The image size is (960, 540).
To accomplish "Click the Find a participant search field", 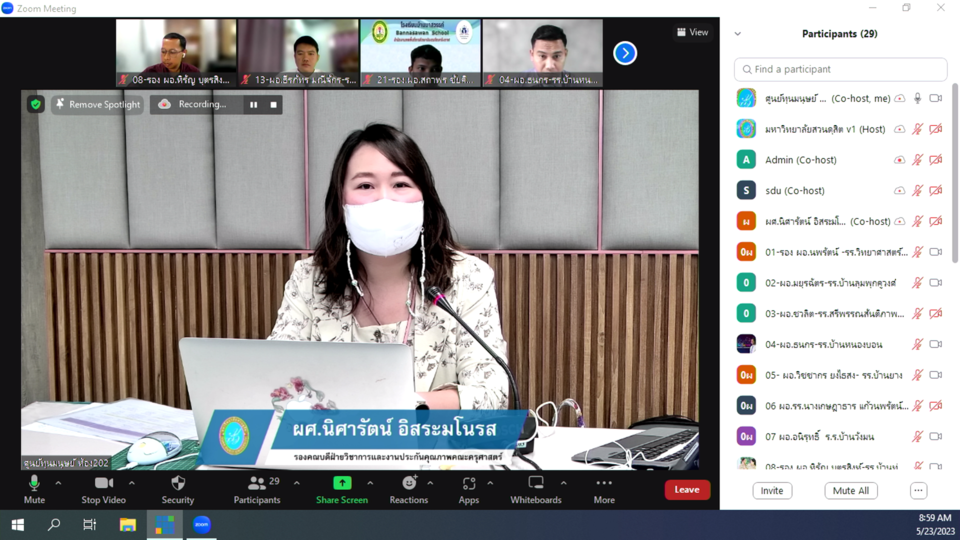I will (x=841, y=69).
